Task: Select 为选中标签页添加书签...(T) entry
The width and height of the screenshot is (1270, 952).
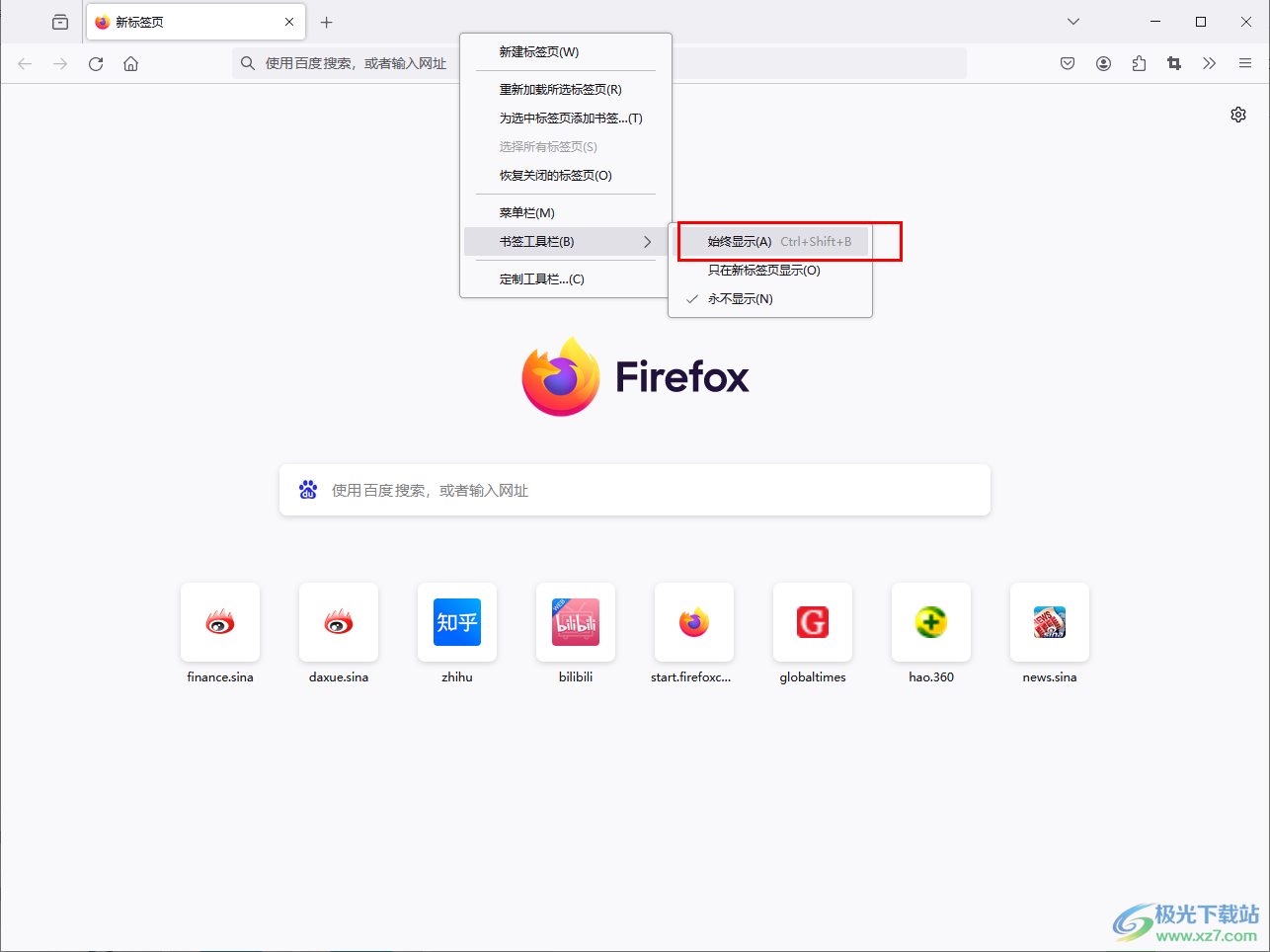Action: point(566,119)
